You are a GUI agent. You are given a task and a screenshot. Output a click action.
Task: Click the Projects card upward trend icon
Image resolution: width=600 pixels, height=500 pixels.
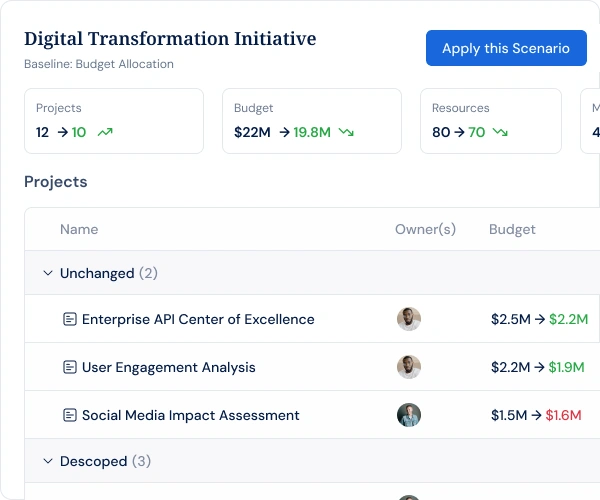(105, 132)
